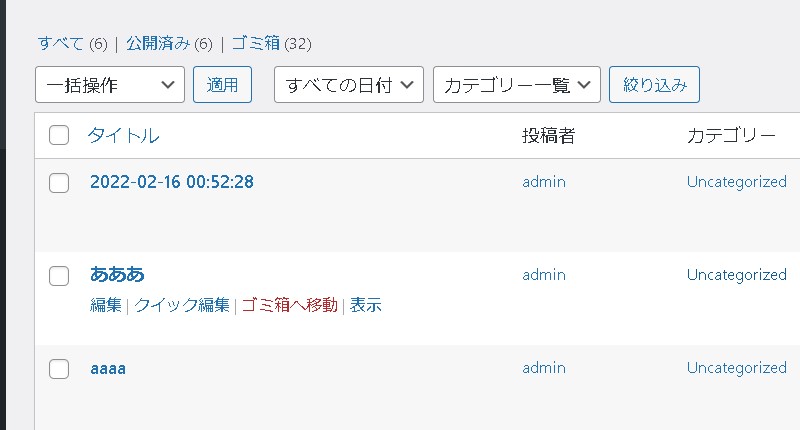Toggle the checkbox next to aaaa post
This screenshot has height=430, width=800.
pos(59,368)
